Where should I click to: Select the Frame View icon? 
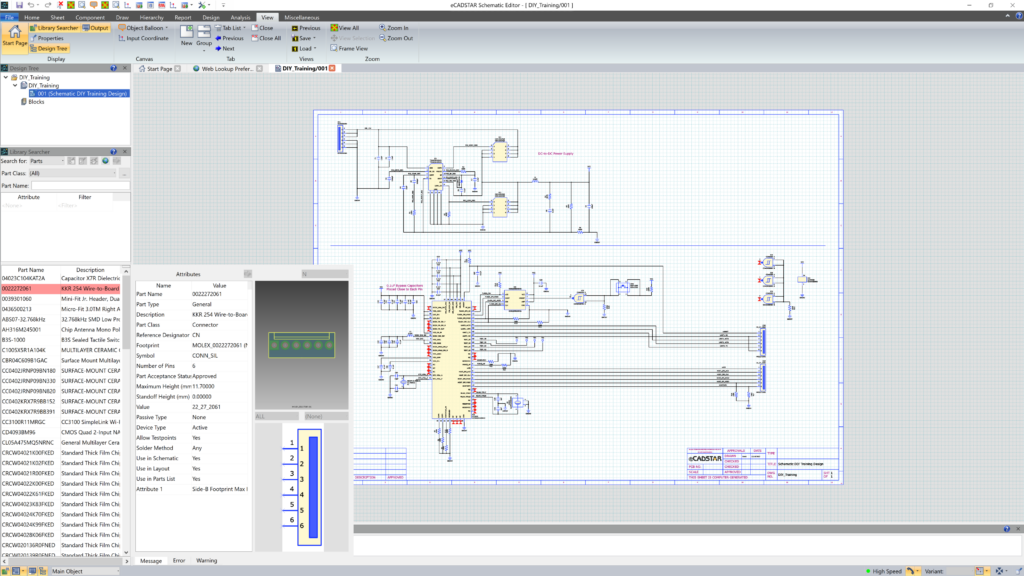(334, 48)
